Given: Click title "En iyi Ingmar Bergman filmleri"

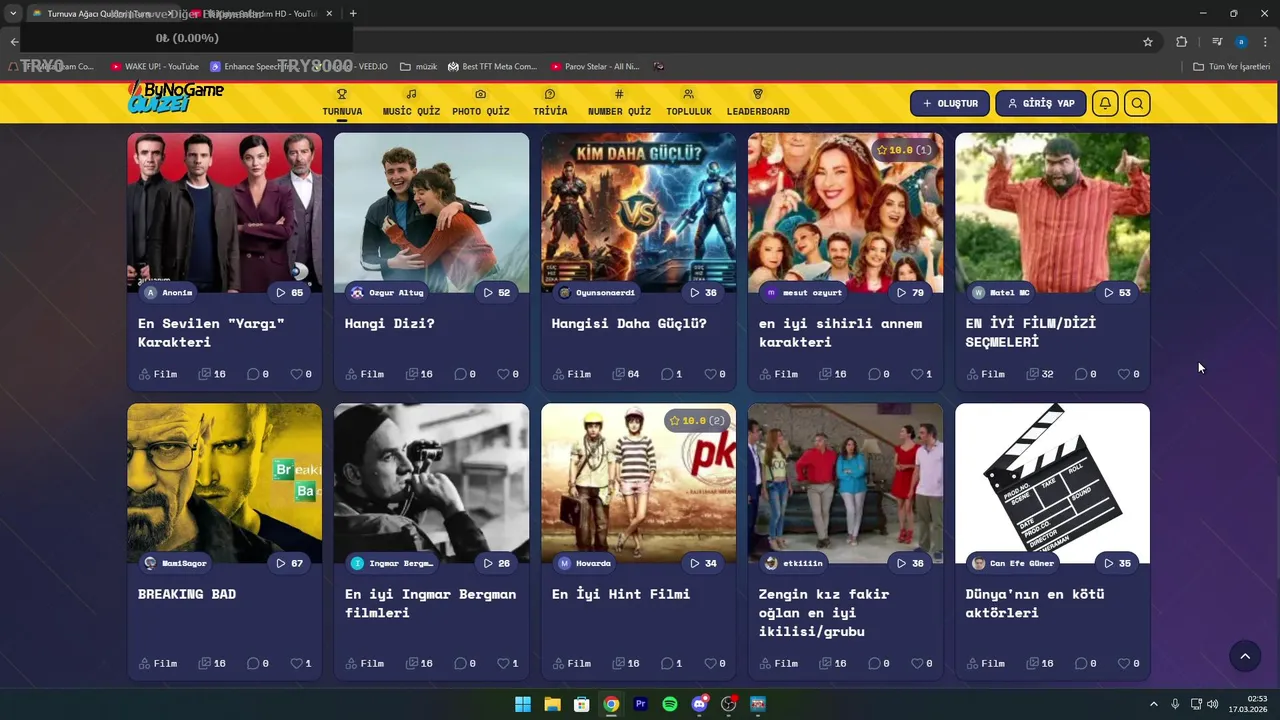Looking at the screenshot, I should (x=430, y=603).
